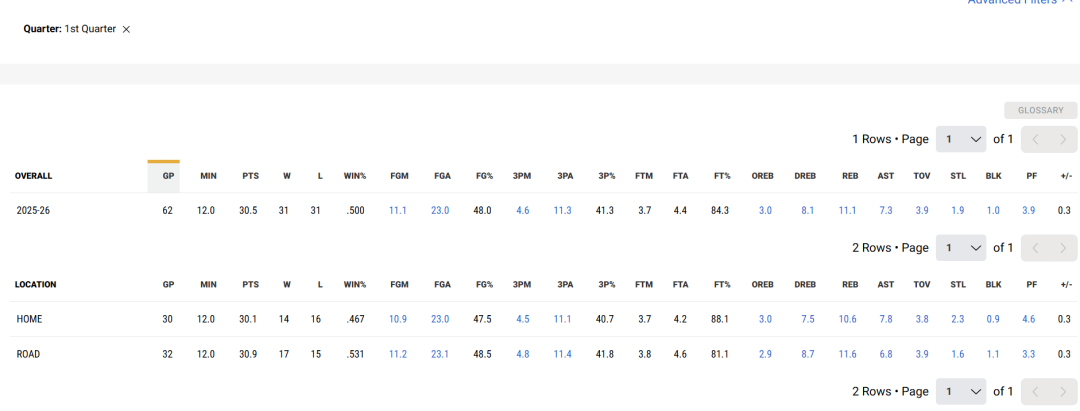Click the 2025-26 FGM value 11.1
This screenshot has width=1080, height=411.
coord(398,210)
